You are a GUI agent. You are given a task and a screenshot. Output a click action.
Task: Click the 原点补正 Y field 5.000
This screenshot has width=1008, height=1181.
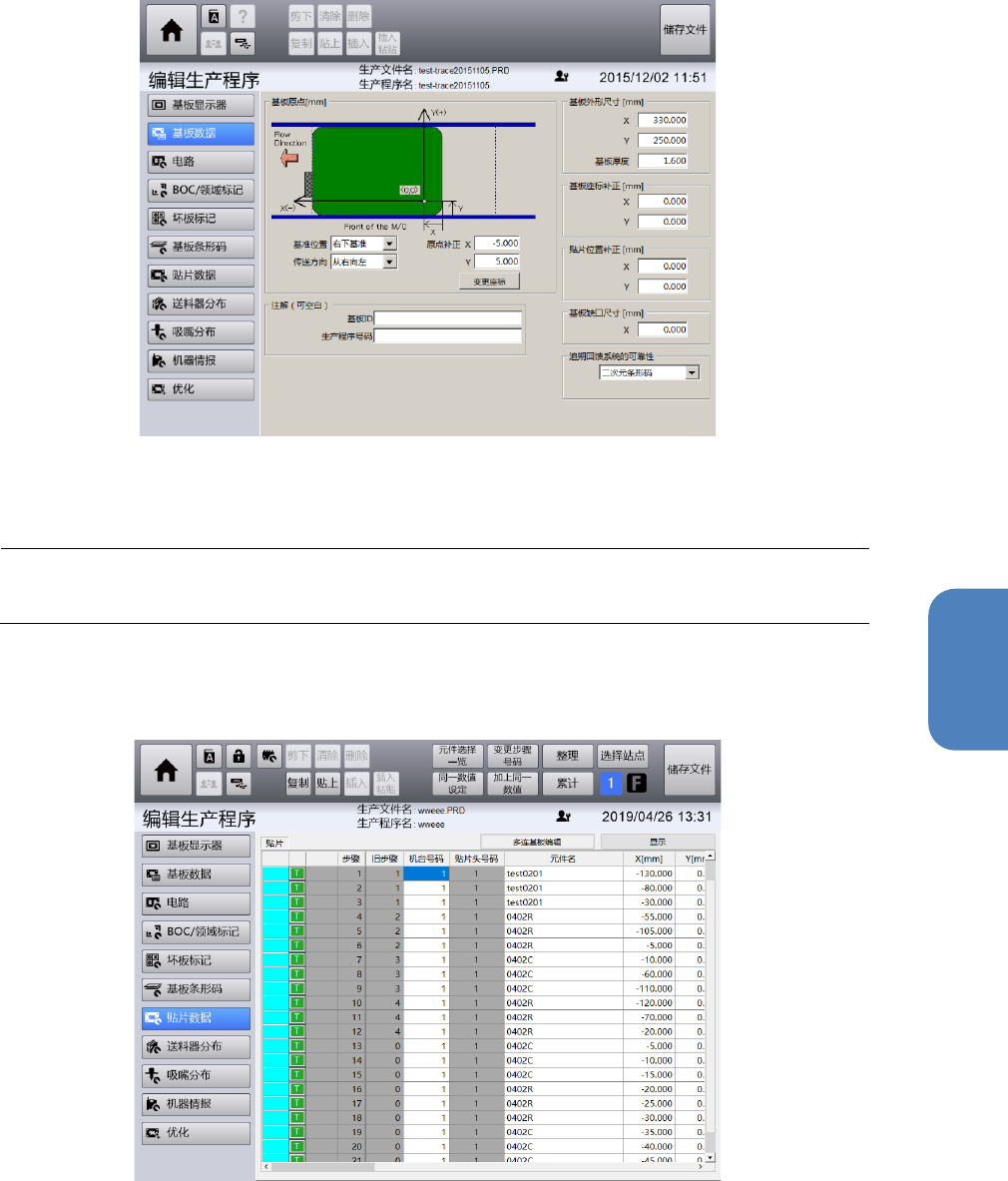point(497,263)
